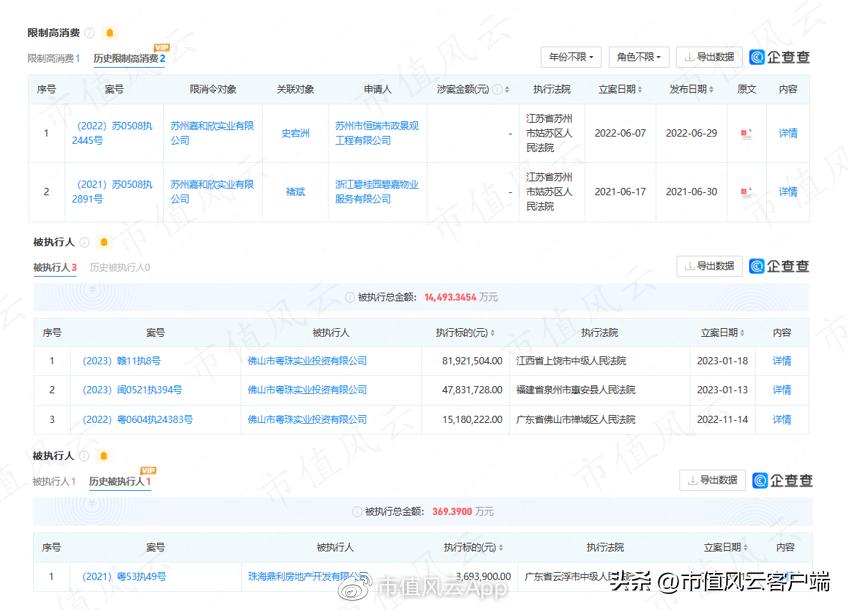Open the 角色不限 dropdown

click(x=641, y=57)
